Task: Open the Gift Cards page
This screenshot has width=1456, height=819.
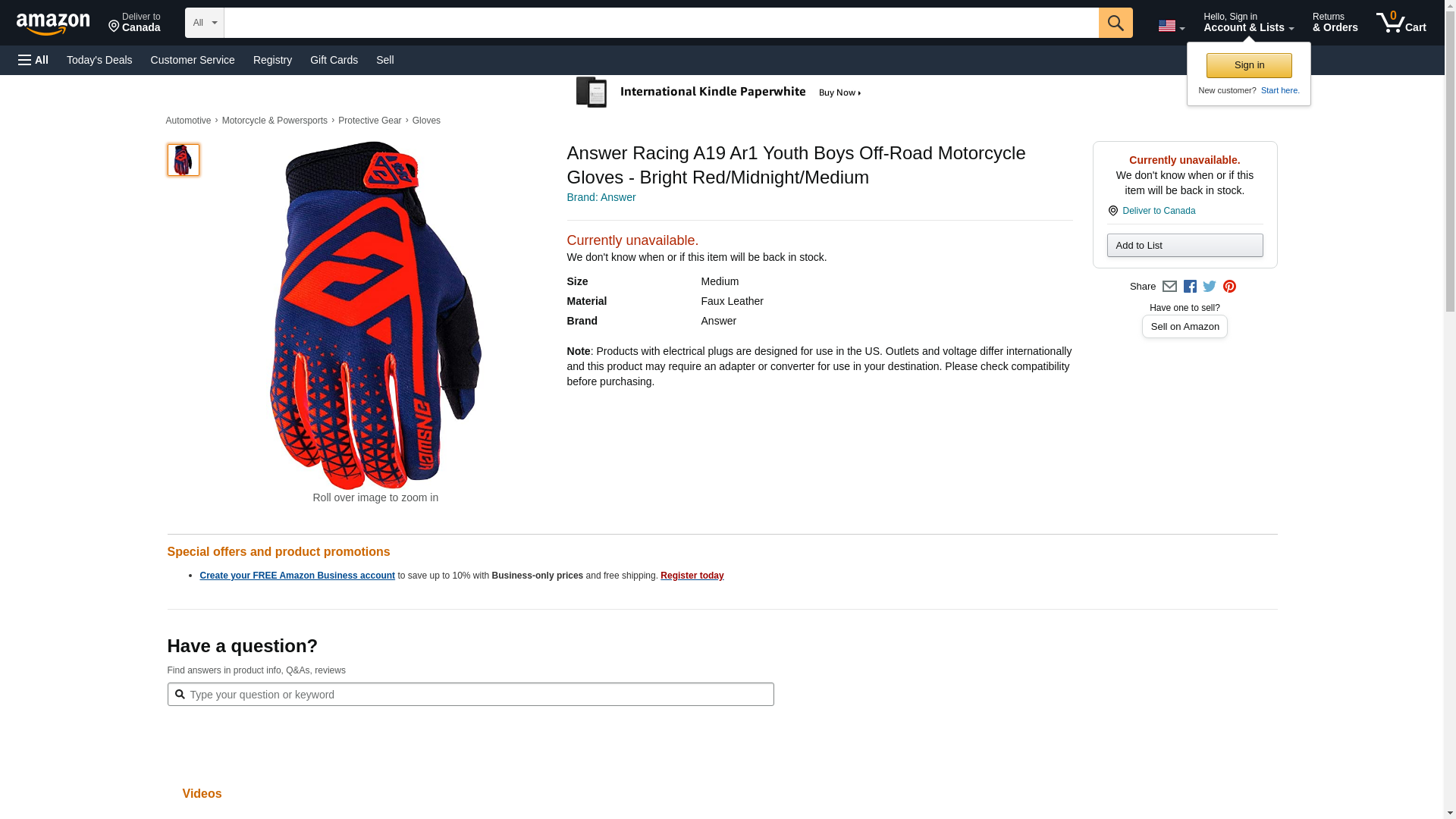Action: [334, 60]
